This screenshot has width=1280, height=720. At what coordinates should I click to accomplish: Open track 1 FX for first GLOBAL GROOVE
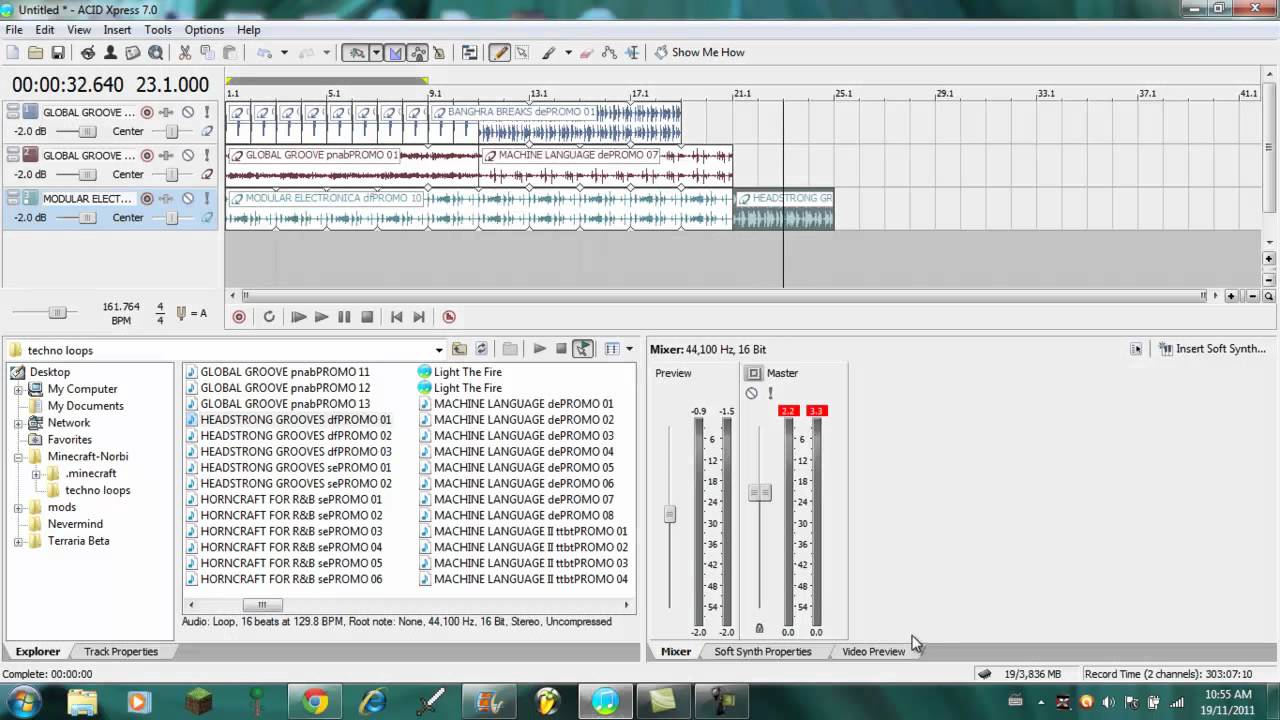tap(167, 112)
